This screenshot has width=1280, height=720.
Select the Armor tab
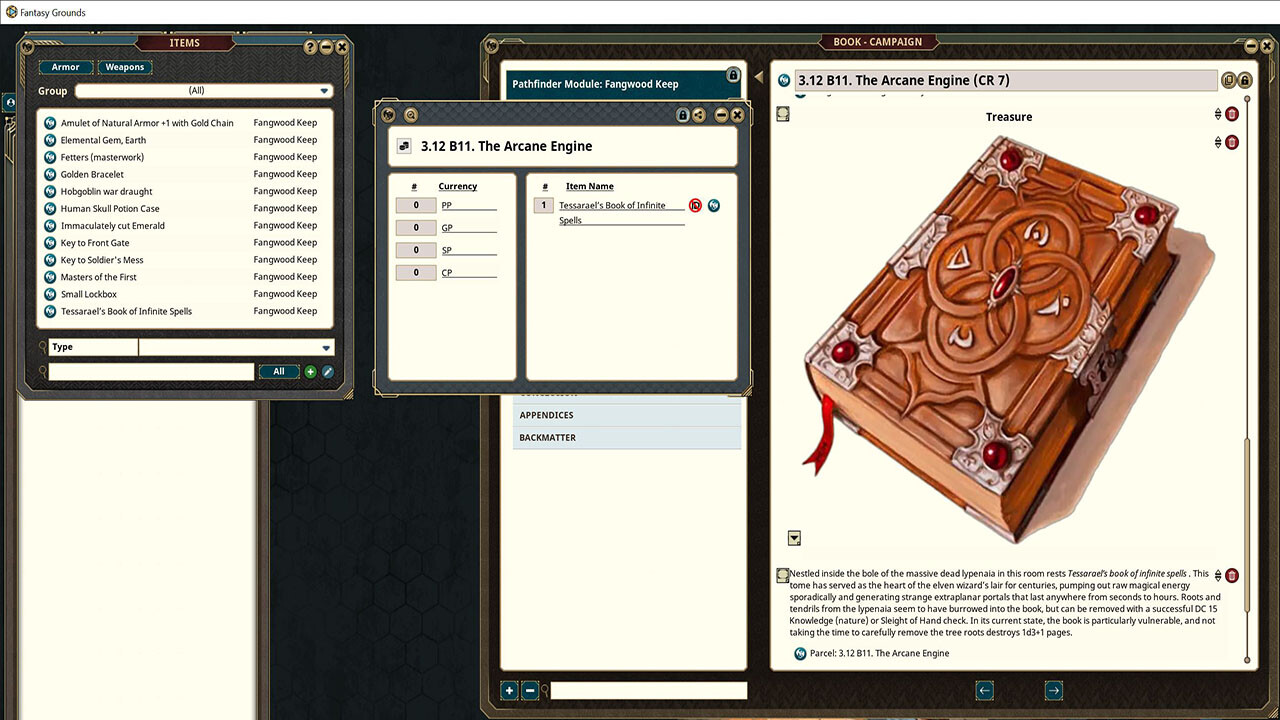click(66, 67)
